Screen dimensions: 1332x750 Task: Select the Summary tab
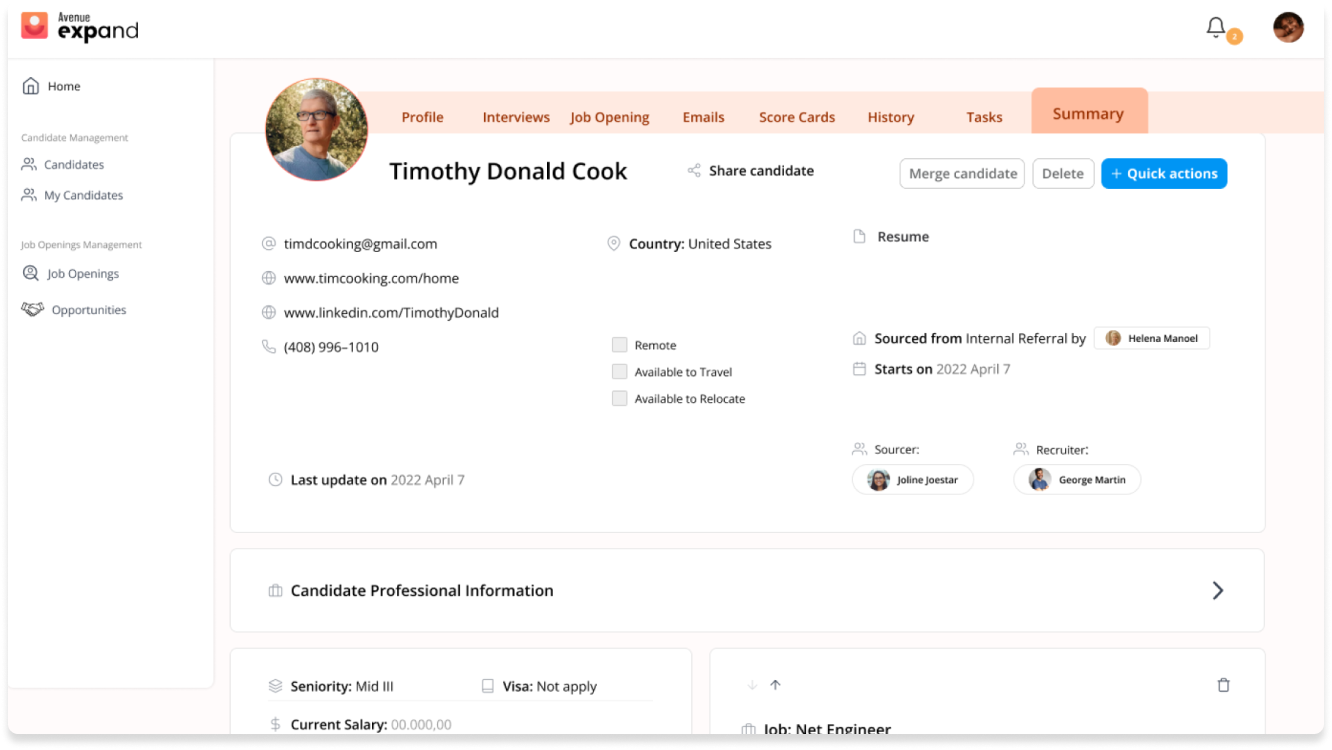tap(1089, 113)
